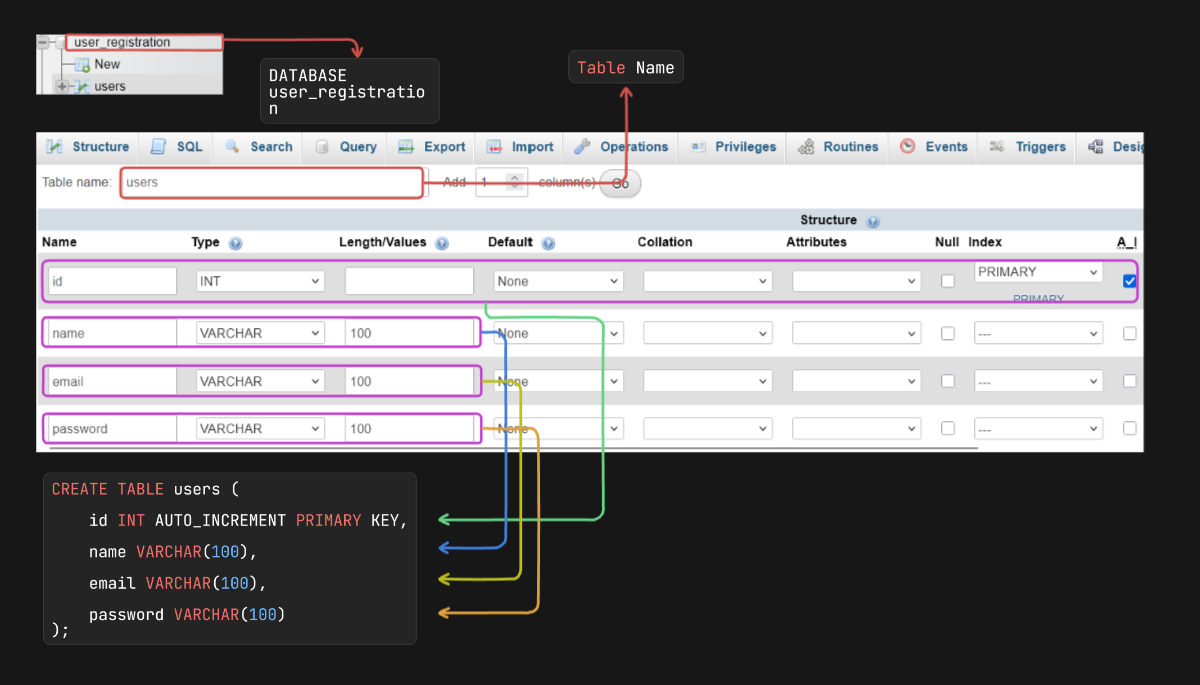1200x685 pixels.
Task: Open the Search tab
Action: (258, 147)
